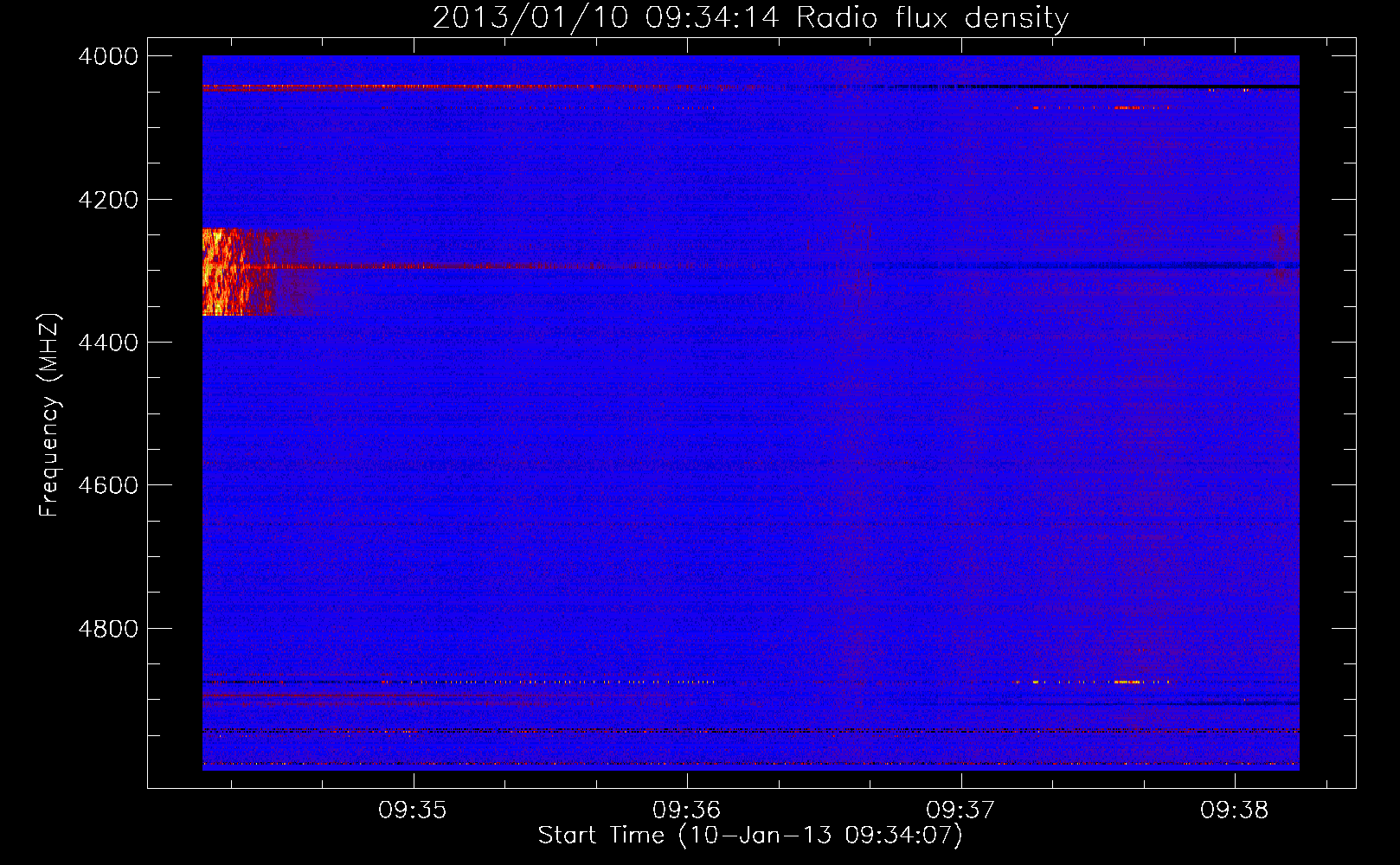Select the 4600 frequency tick label

tap(108, 485)
